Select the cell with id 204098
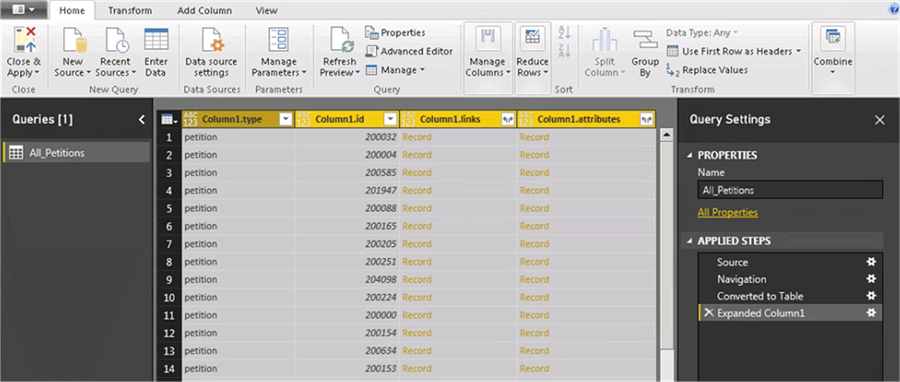900x382 pixels. (347, 279)
